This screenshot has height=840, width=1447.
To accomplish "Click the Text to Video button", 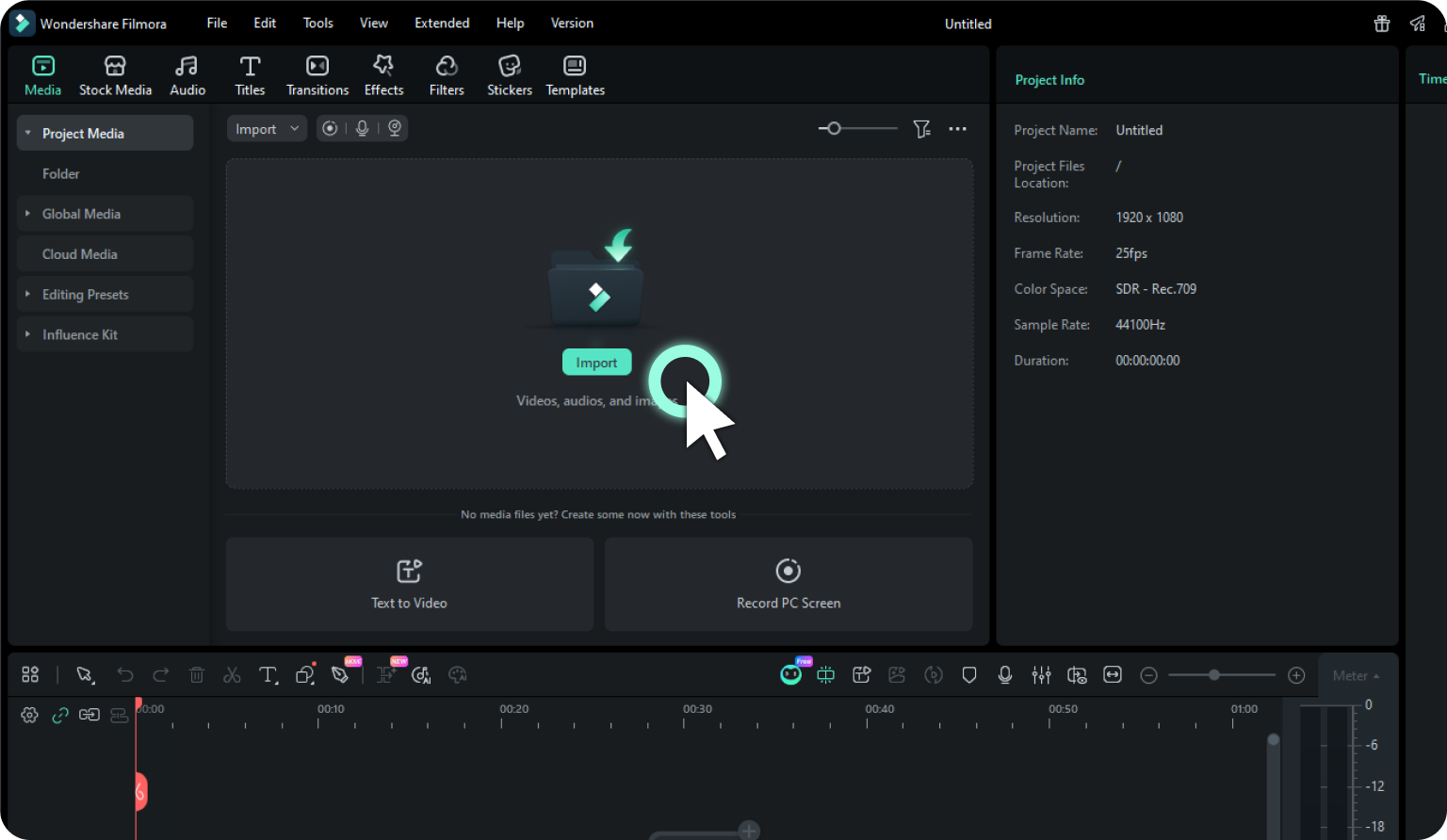I will tap(409, 584).
